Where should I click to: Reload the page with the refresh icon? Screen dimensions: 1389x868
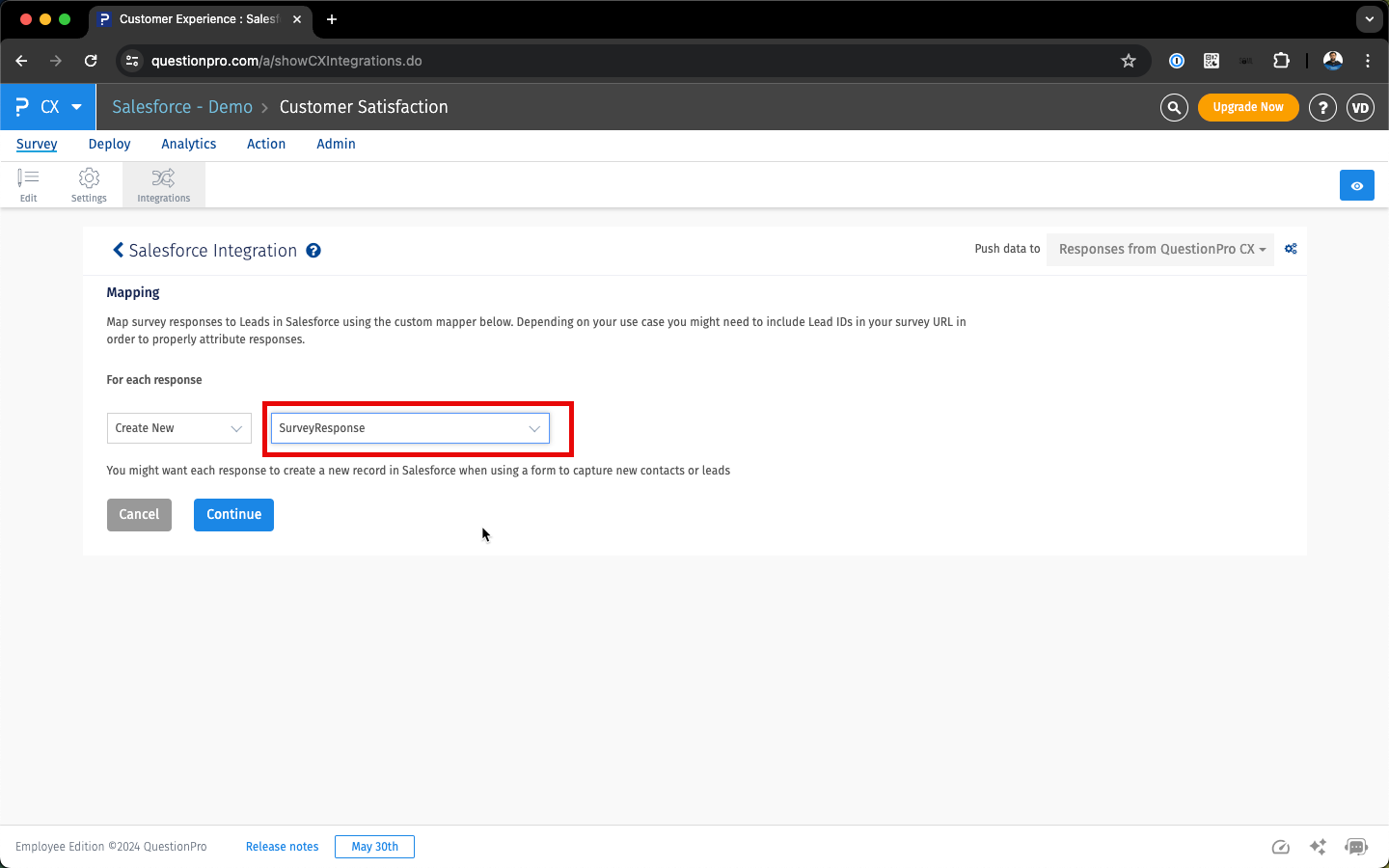coord(91,61)
